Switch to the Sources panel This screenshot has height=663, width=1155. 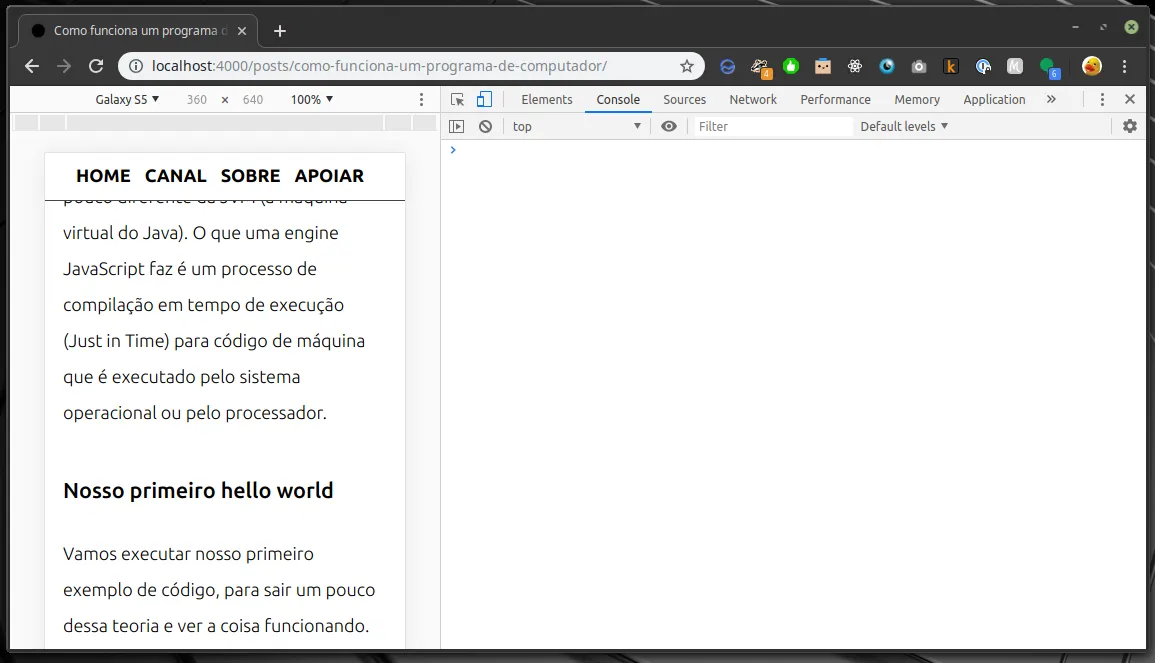tap(684, 99)
